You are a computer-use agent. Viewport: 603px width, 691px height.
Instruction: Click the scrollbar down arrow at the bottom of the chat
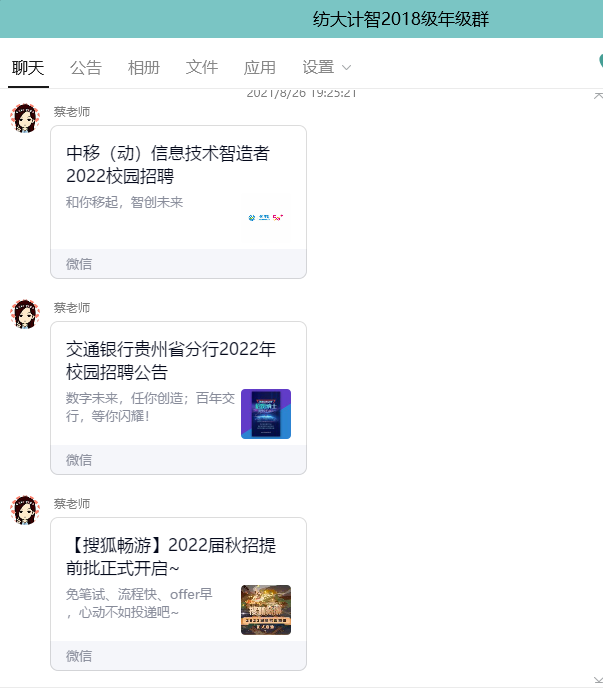597,681
